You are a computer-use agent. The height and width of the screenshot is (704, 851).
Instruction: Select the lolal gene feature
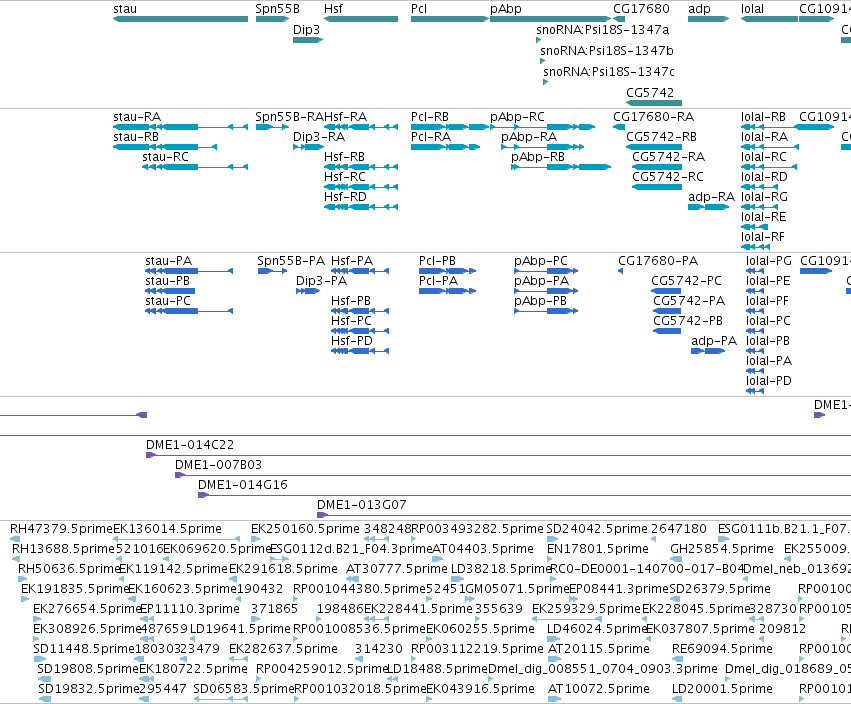tap(769, 19)
